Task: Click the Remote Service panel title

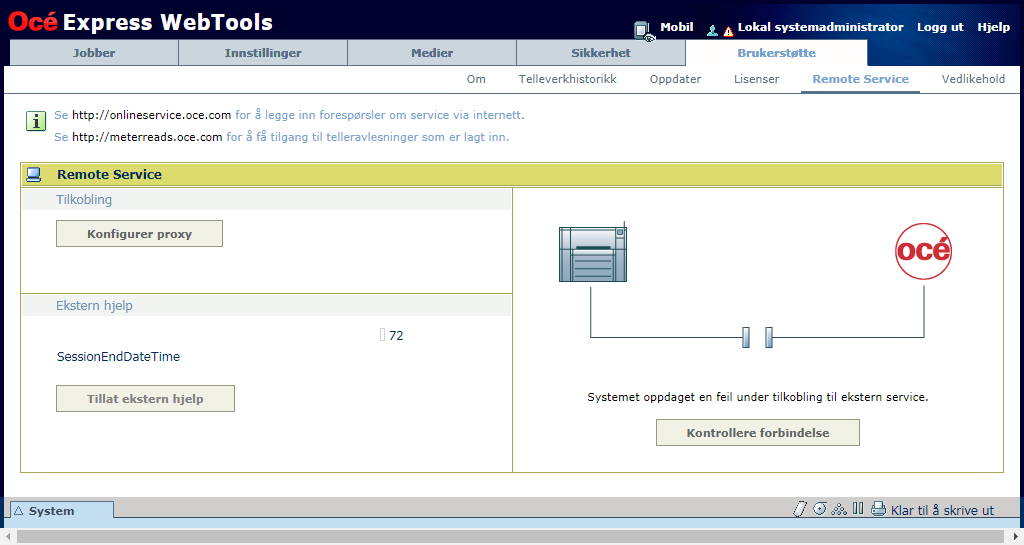Action: pyautogui.click(x=109, y=174)
